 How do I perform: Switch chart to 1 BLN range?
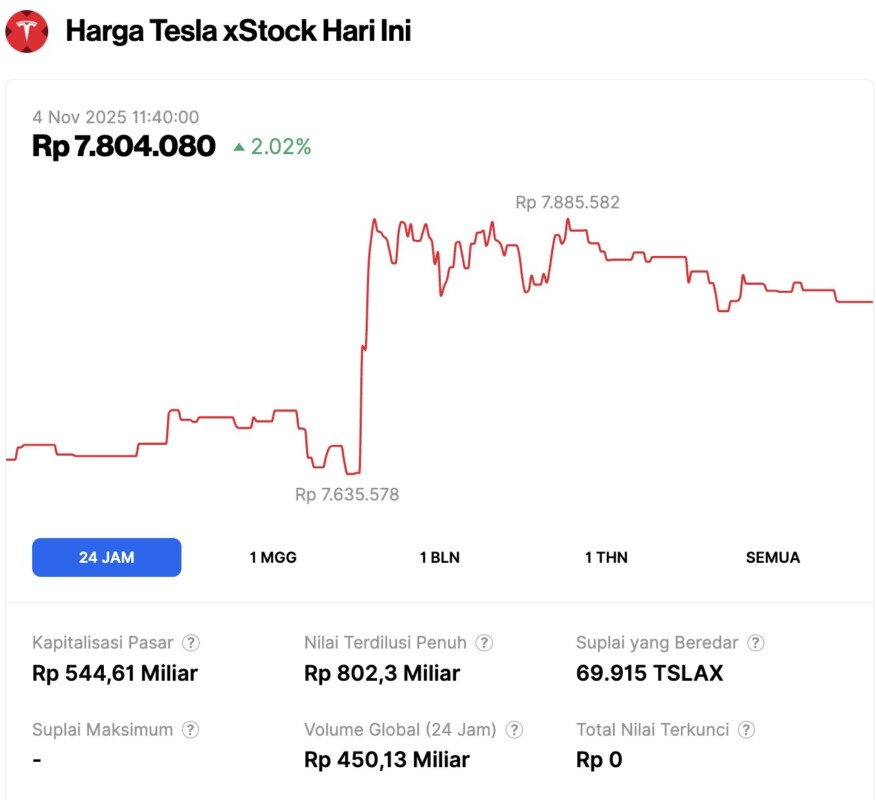[x=440, y=557]
